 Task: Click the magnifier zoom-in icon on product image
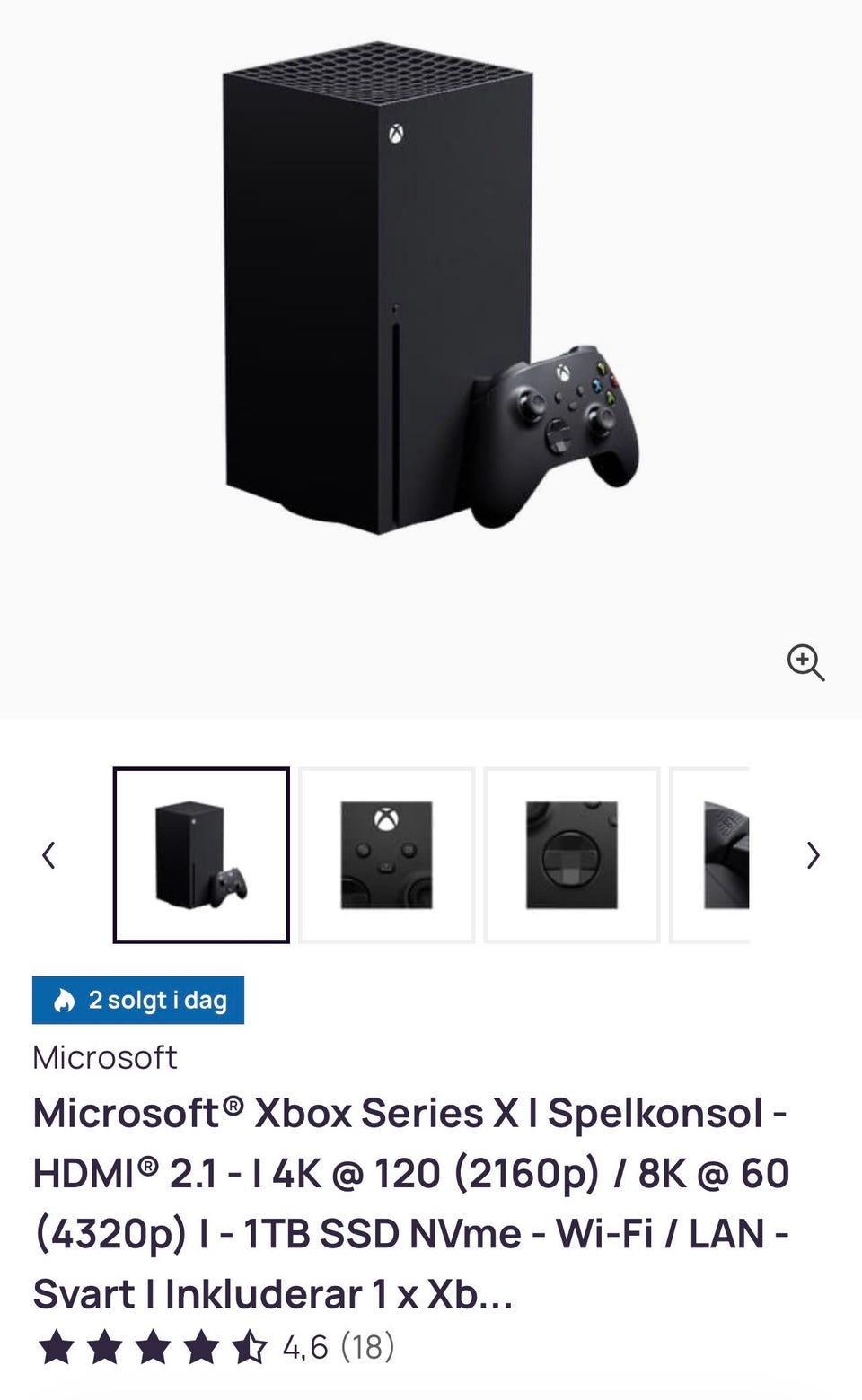805,662
